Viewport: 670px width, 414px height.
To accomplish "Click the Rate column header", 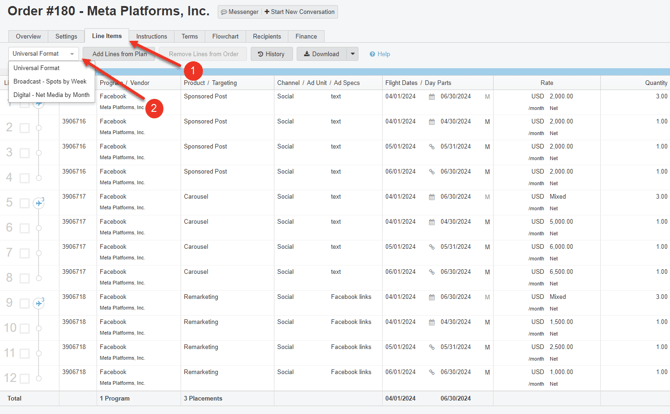I will (x=547, y=83).
